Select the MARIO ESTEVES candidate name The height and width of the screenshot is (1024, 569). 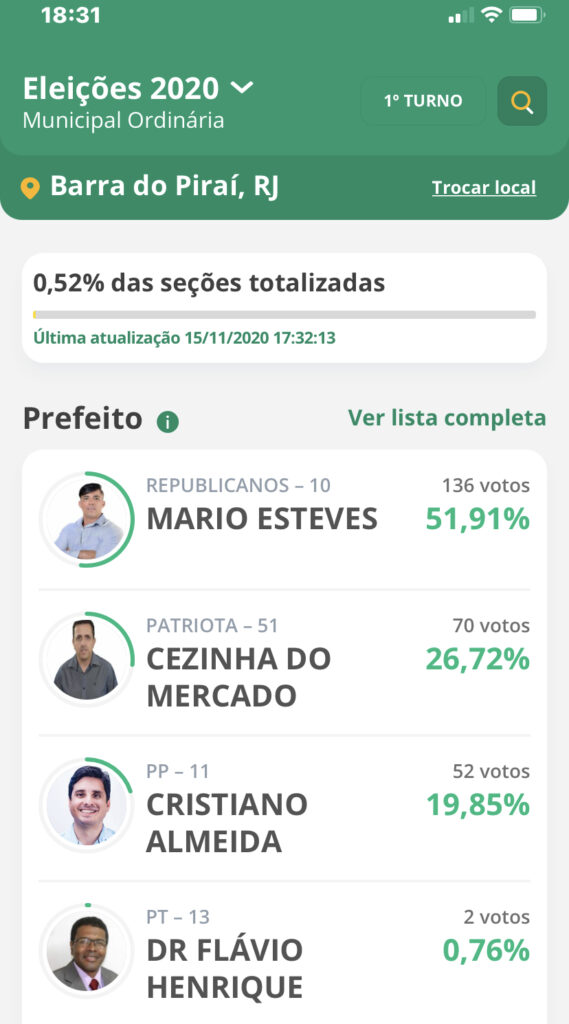point(262,519)
